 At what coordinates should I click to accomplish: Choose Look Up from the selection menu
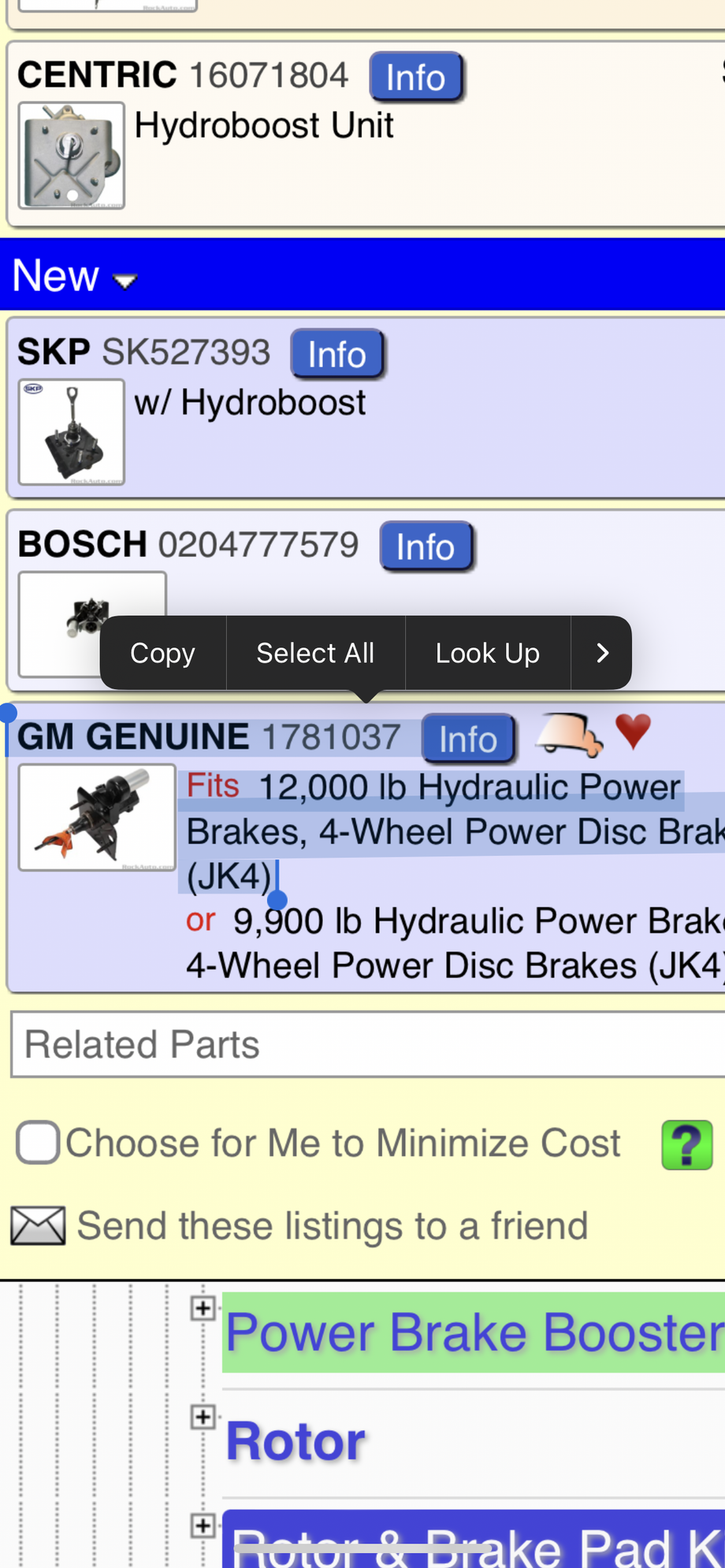pyautogui.click(x=487, y=653)
